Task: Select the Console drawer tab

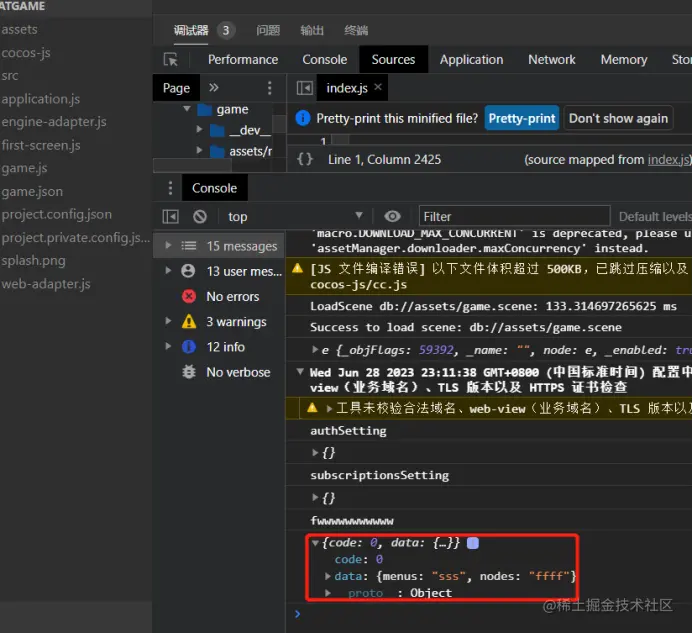Action: click(214, 188)
